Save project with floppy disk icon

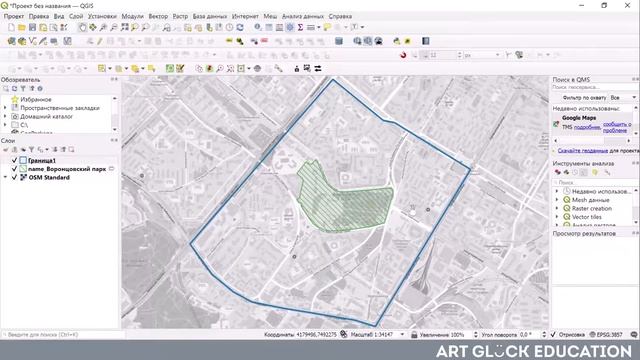pyautogui.click(x=32, y=27)
